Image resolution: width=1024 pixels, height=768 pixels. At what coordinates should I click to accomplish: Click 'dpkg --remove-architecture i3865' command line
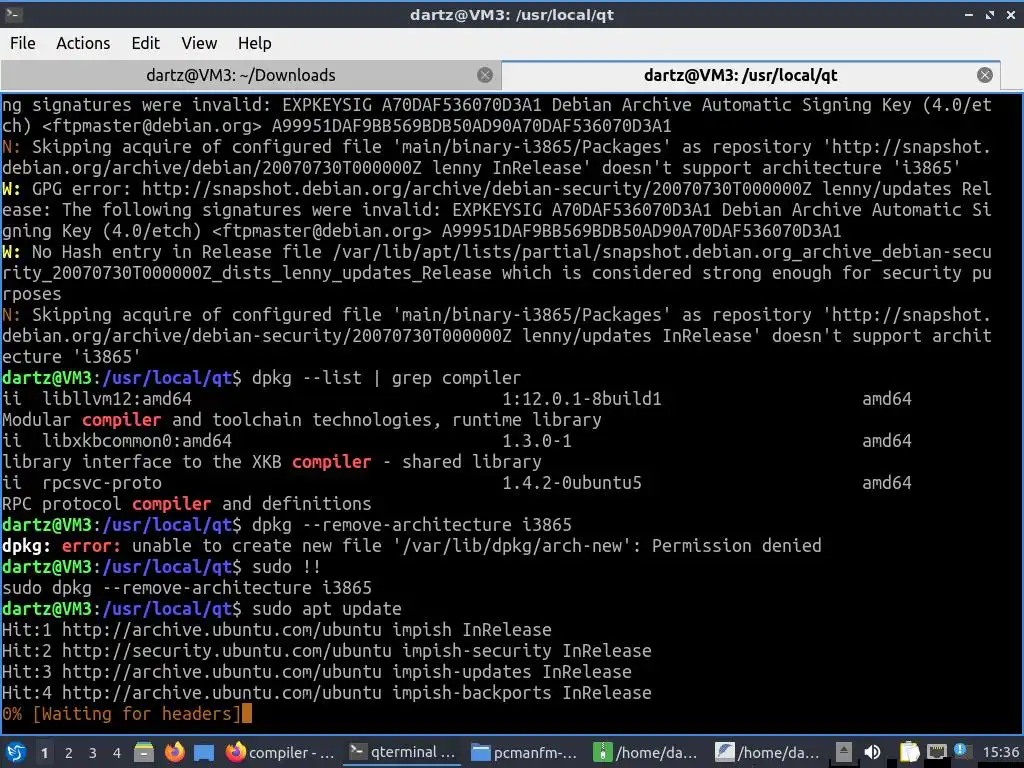pyautogui.click(x=411, y=524)
